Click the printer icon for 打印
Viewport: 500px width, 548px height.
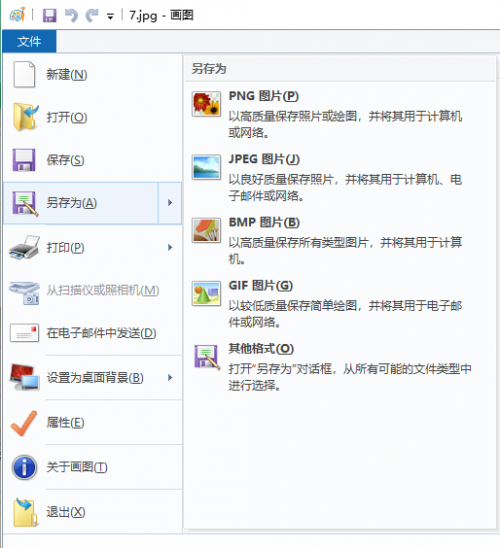pos(24,248)
